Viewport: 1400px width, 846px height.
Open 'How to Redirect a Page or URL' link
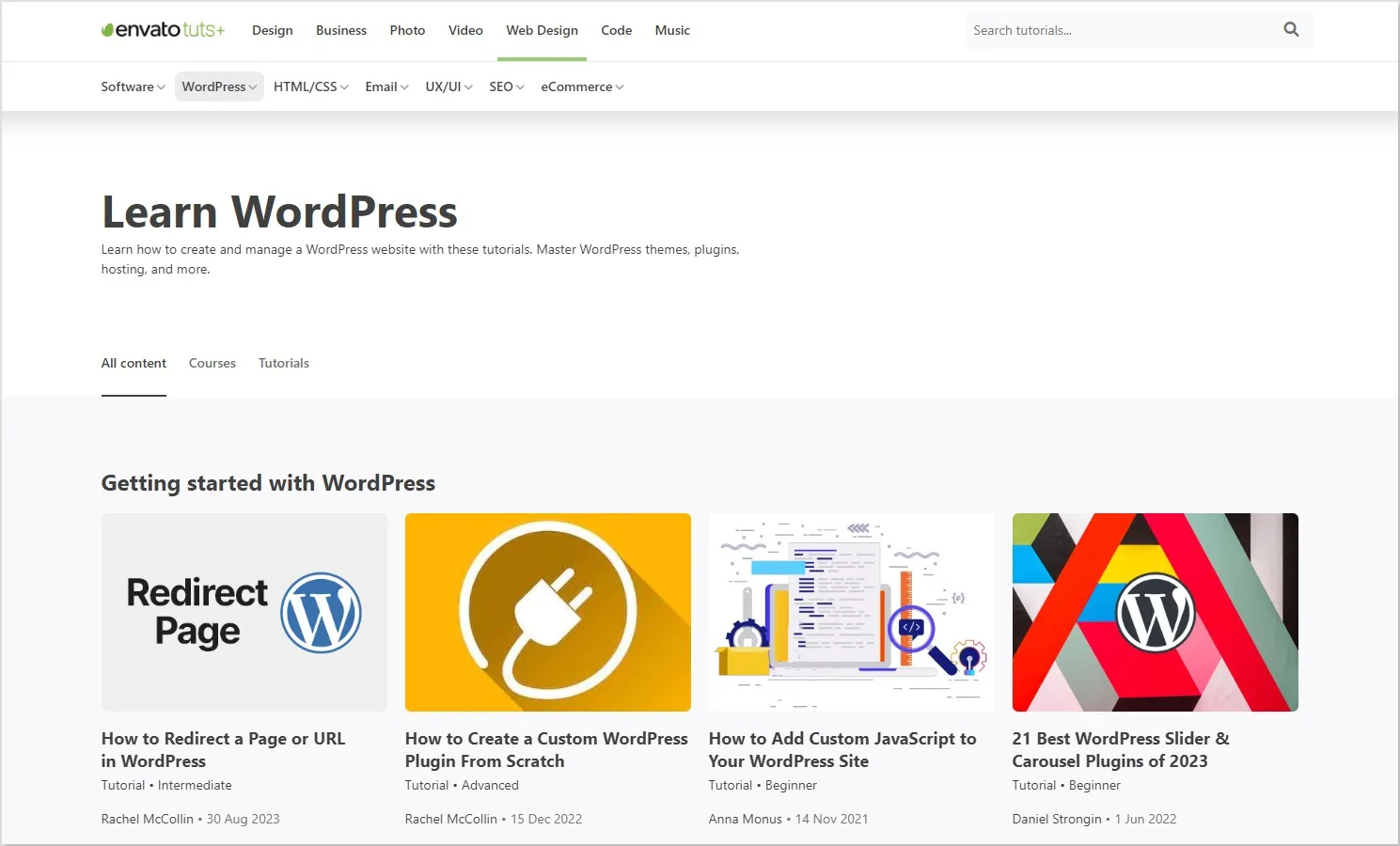(224, 750)
